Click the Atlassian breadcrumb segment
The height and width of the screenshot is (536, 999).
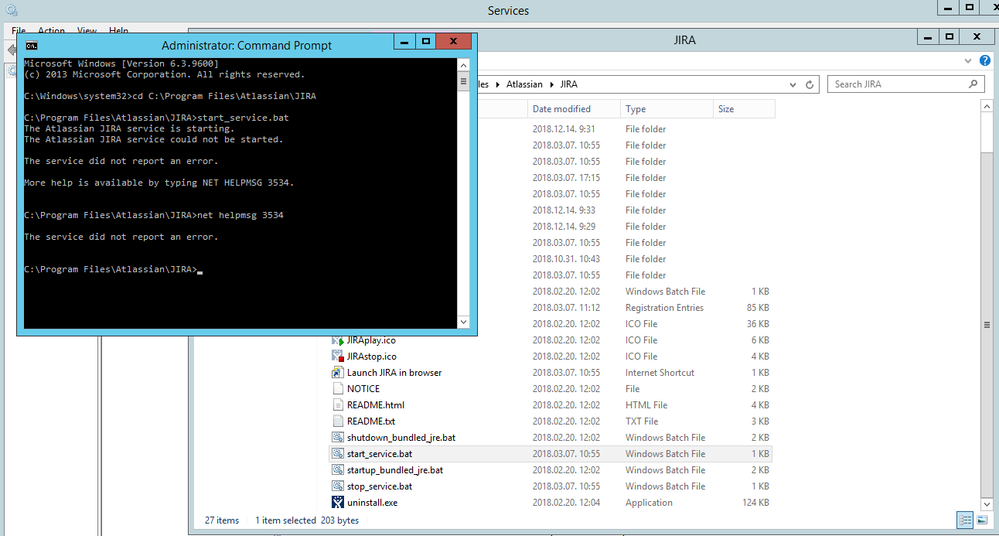point(524,84)
